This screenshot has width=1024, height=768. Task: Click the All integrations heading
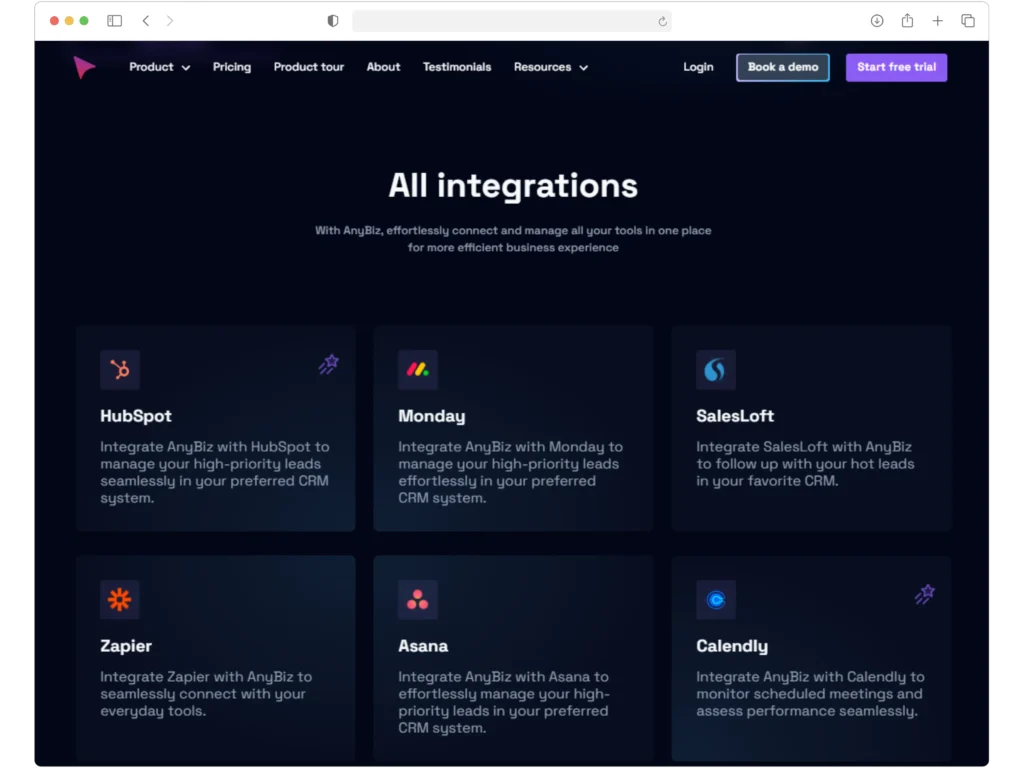pyautogui.click(x=513, y=185)
